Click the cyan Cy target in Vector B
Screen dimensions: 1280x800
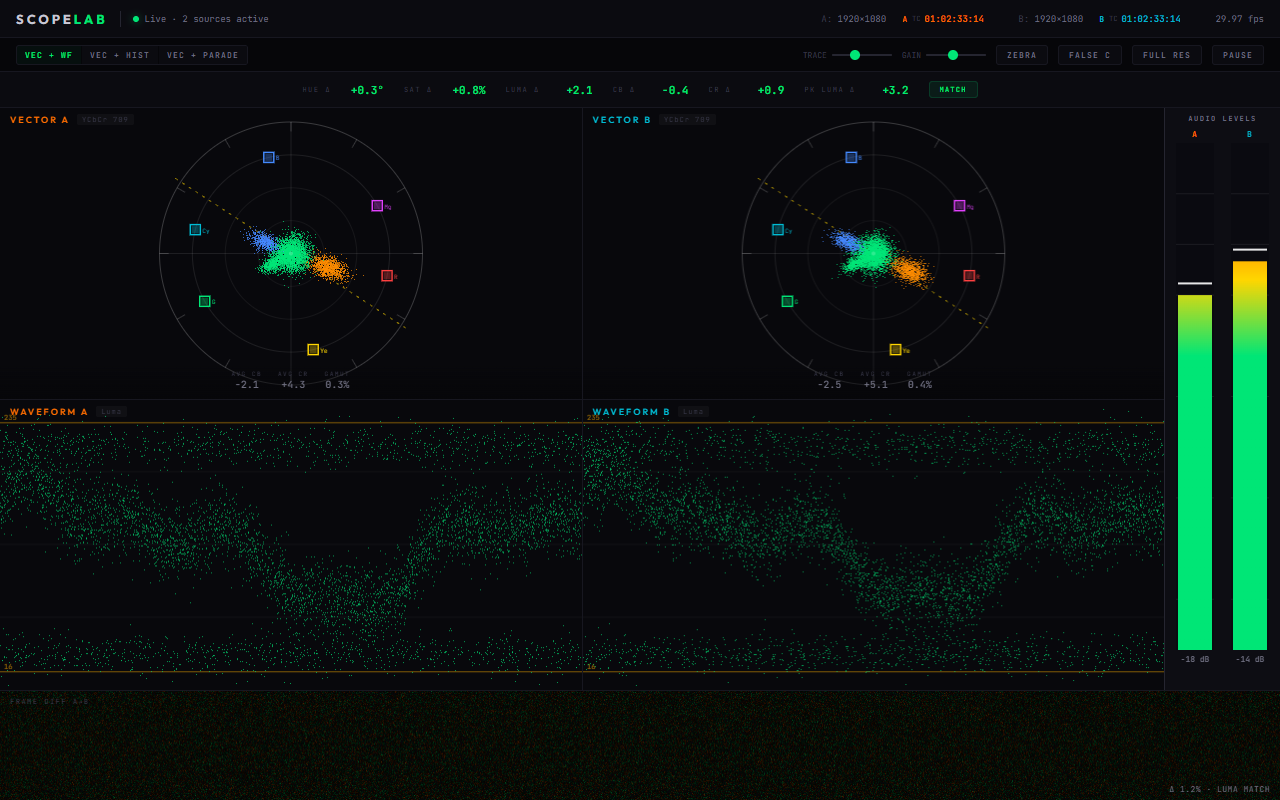(x=778, y=230)
